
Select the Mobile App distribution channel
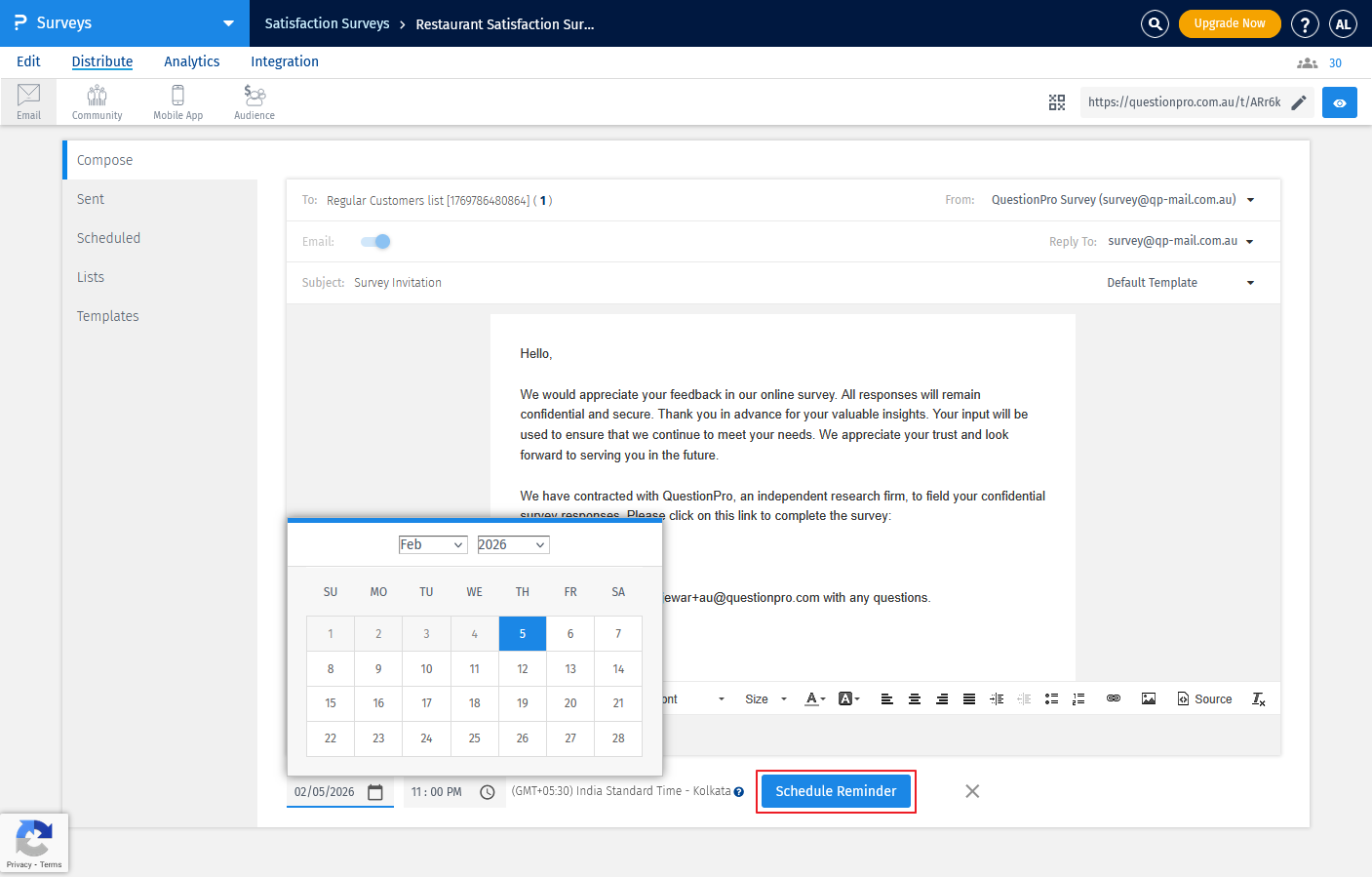click(x=177, y=100)
